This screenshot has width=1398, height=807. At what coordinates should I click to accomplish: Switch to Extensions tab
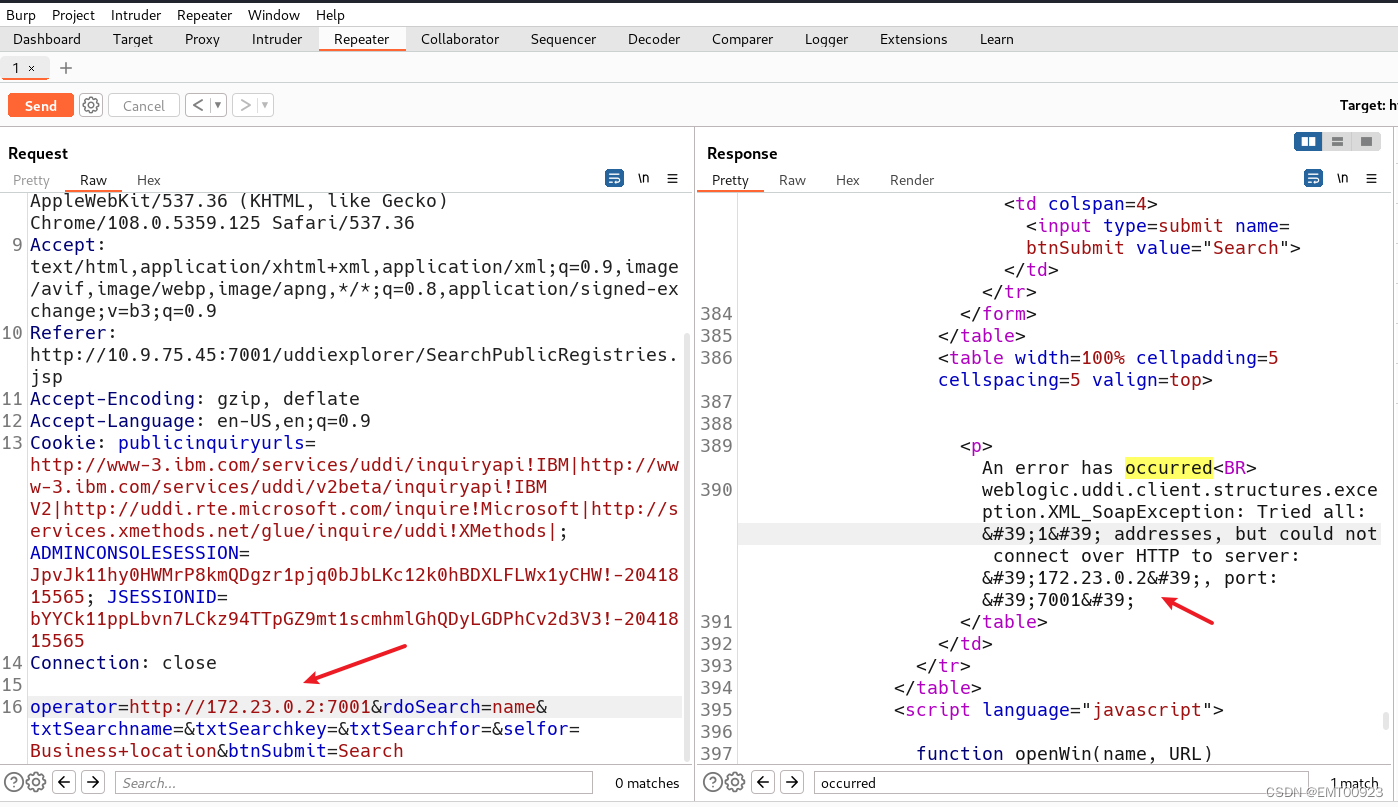click(x=914, y=39)
